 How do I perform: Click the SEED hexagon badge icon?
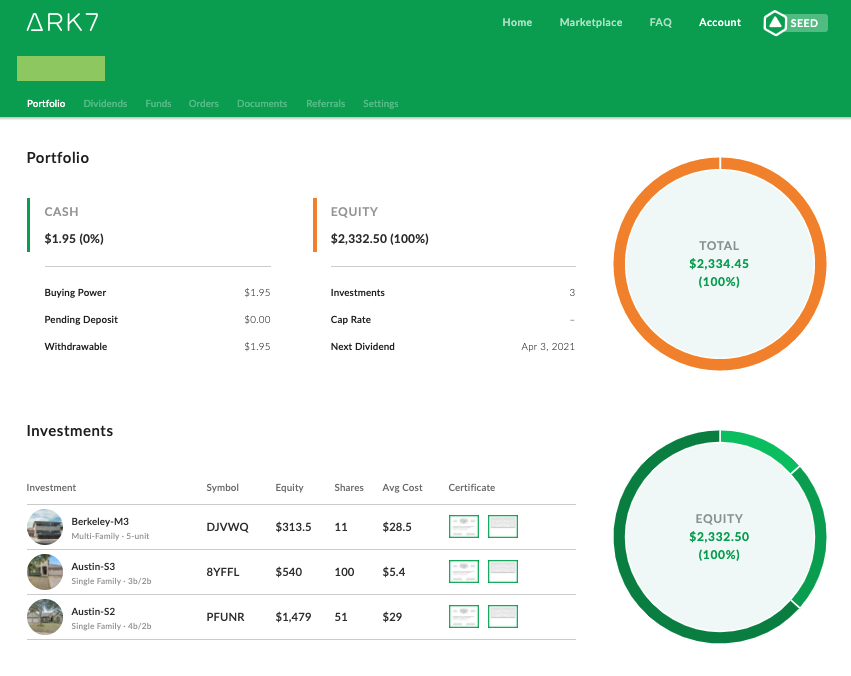[x=775, y=23]
